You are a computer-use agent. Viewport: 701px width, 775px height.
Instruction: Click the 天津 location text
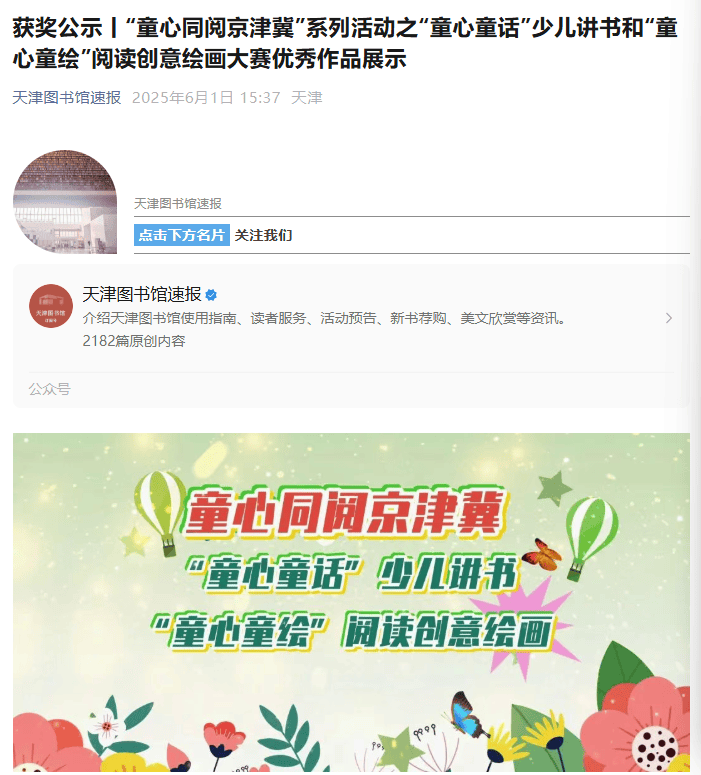[x=307, y=97]
